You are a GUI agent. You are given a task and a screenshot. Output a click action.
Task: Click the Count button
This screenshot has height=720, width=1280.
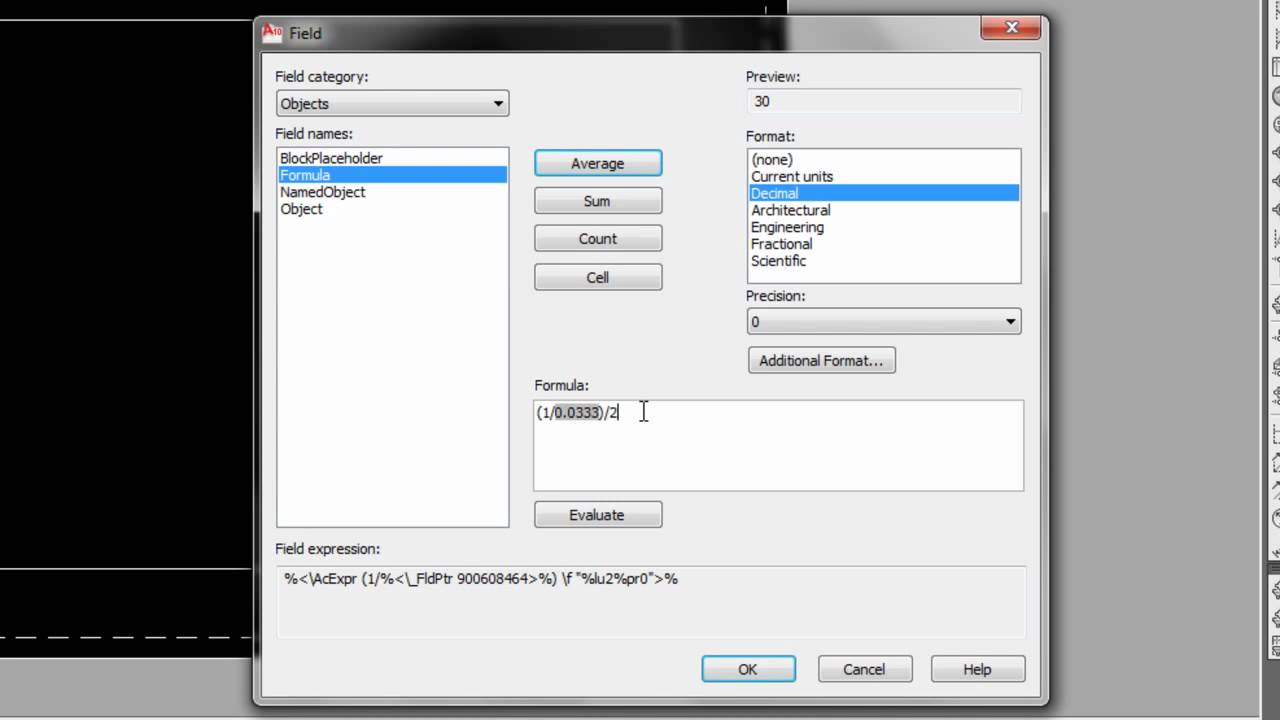pos(598,239)
